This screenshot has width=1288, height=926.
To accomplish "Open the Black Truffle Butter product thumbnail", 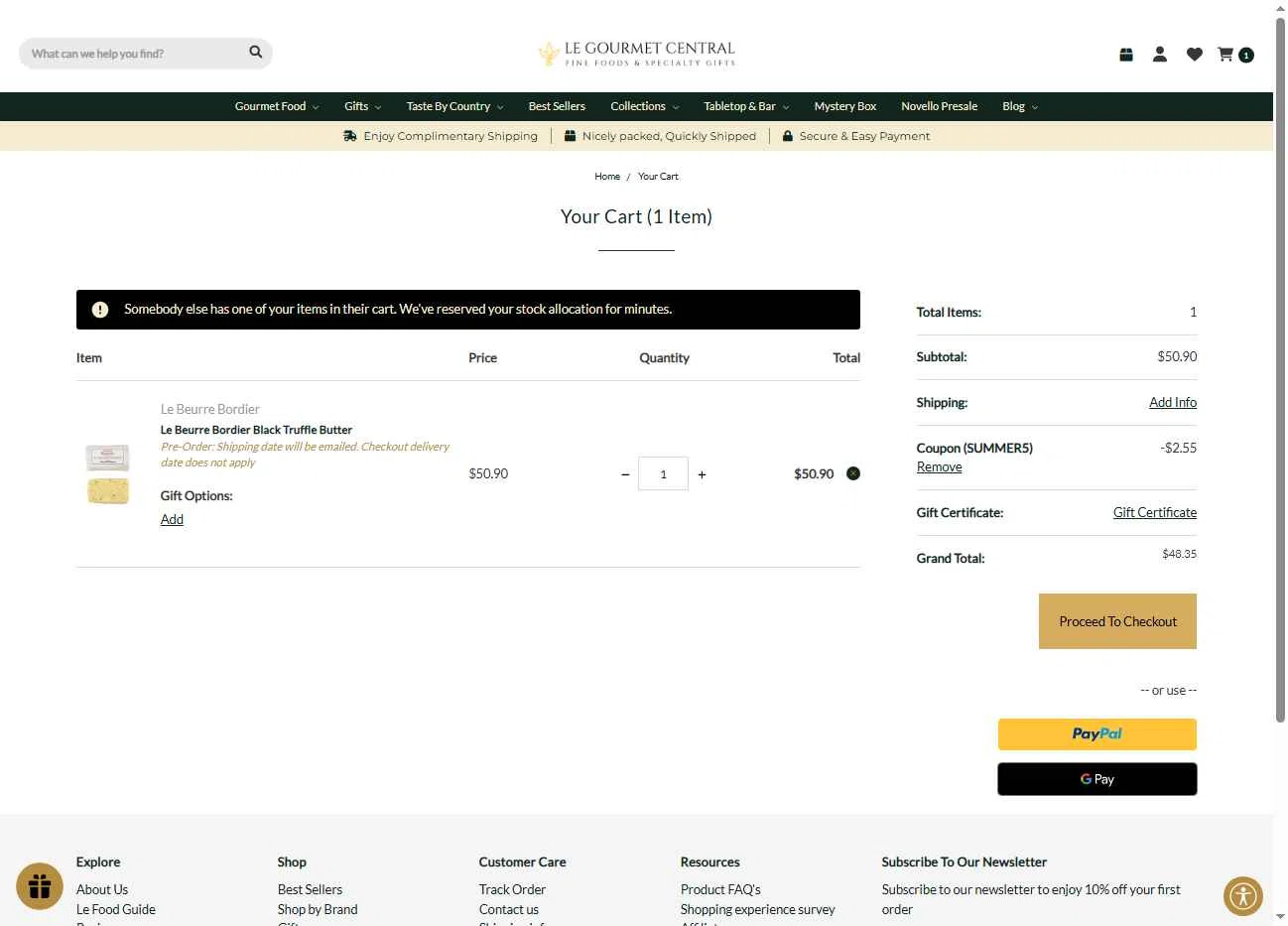I will point(107,474).
